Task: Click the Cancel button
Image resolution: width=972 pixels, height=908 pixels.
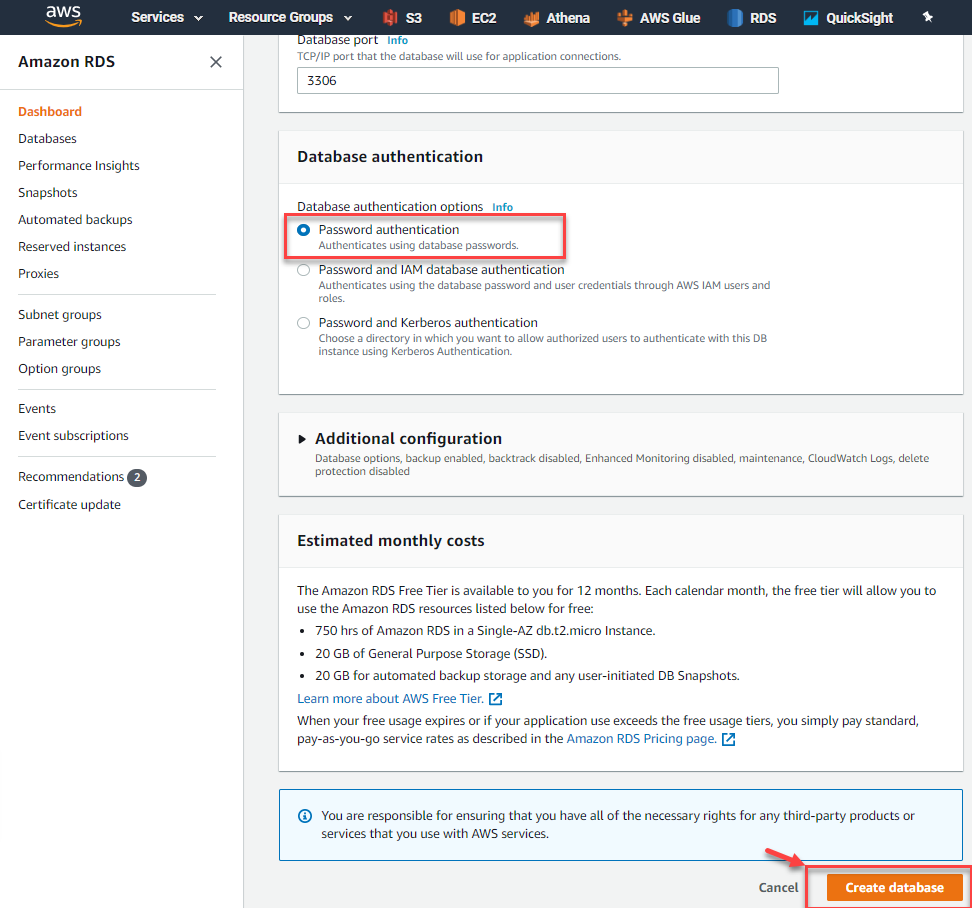Action: click(x=778, y=888)
